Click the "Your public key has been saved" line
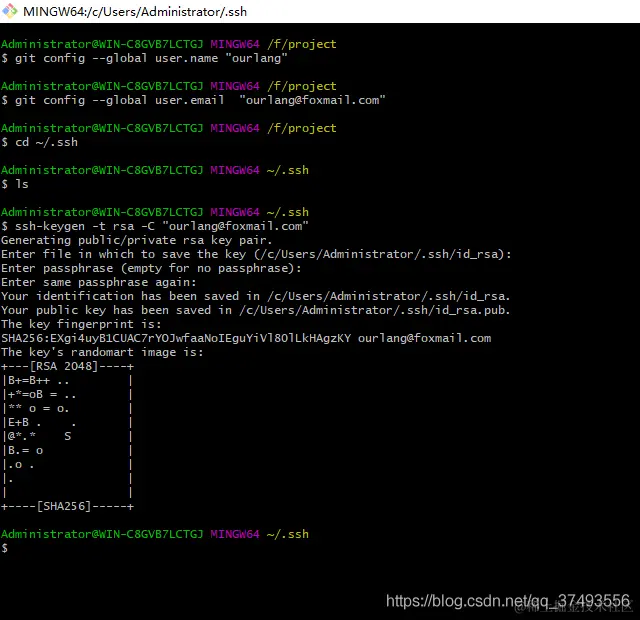 (256, 310)
